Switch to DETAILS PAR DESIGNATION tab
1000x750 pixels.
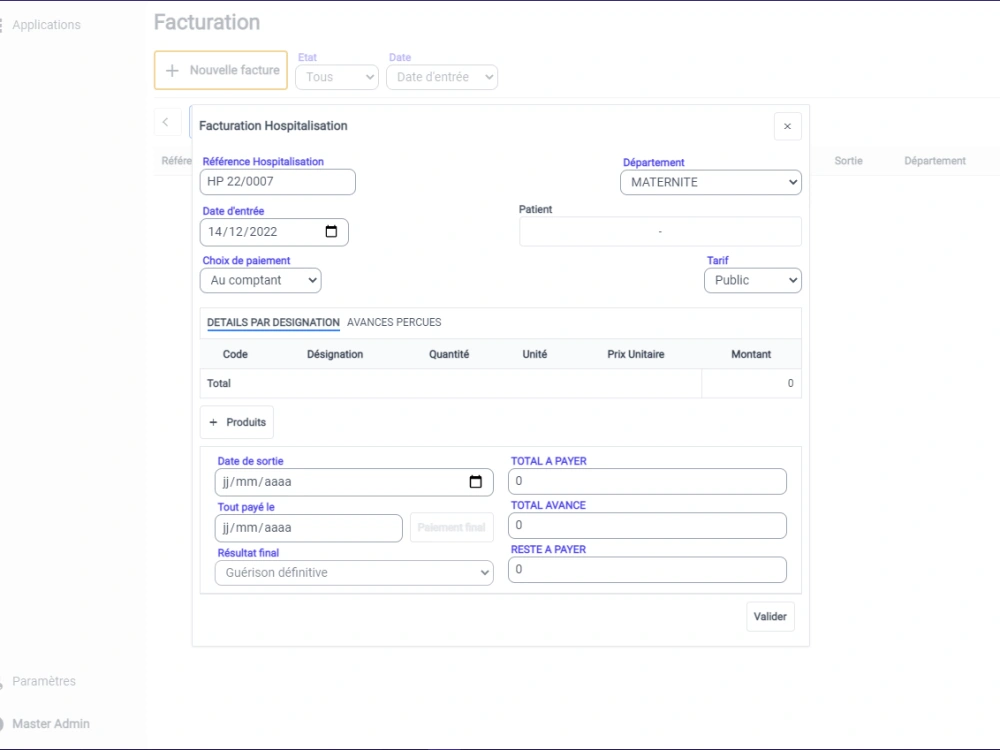pyautogui.click(x=273, y=323)
